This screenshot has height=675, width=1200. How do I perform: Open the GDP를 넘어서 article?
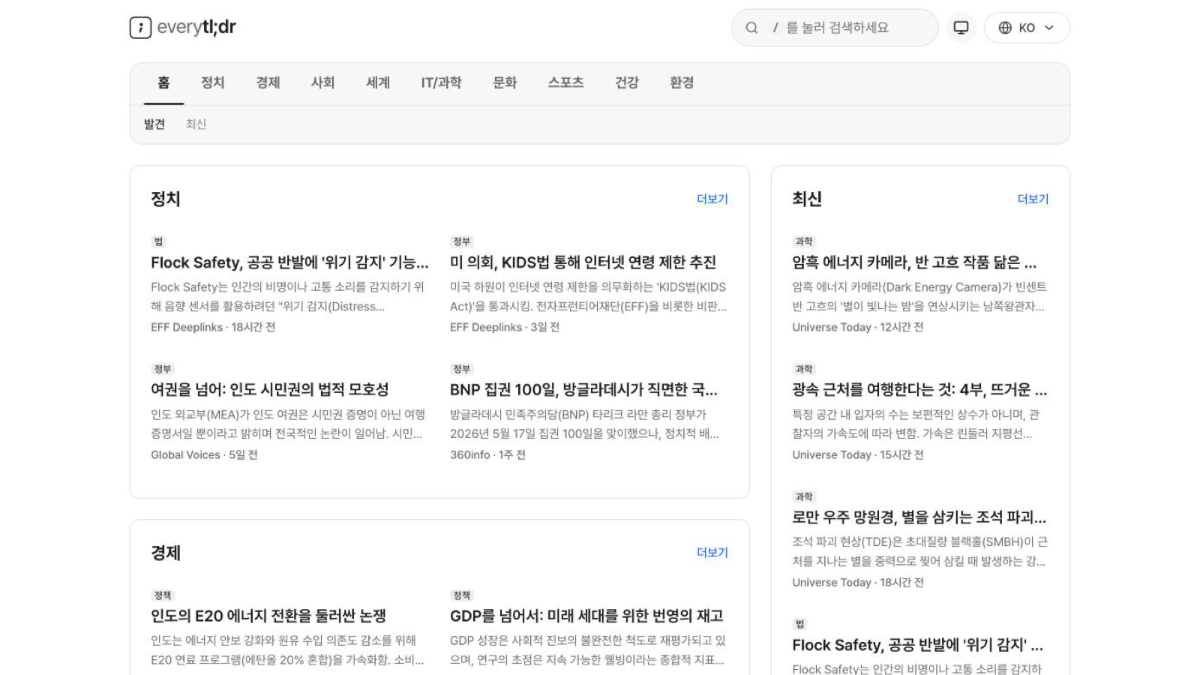587,615
